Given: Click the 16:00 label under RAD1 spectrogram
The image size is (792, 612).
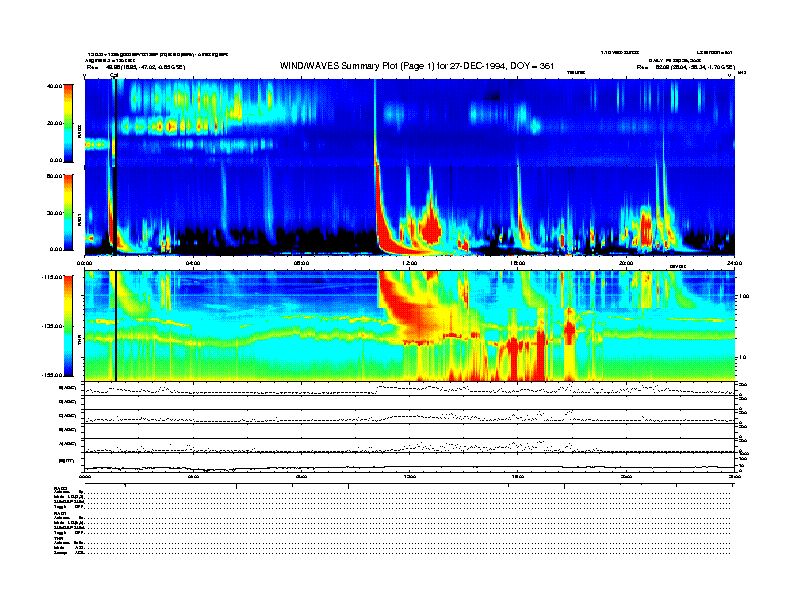Looking at the screenshot, I should pyautogui.click(x=518, y=263).
